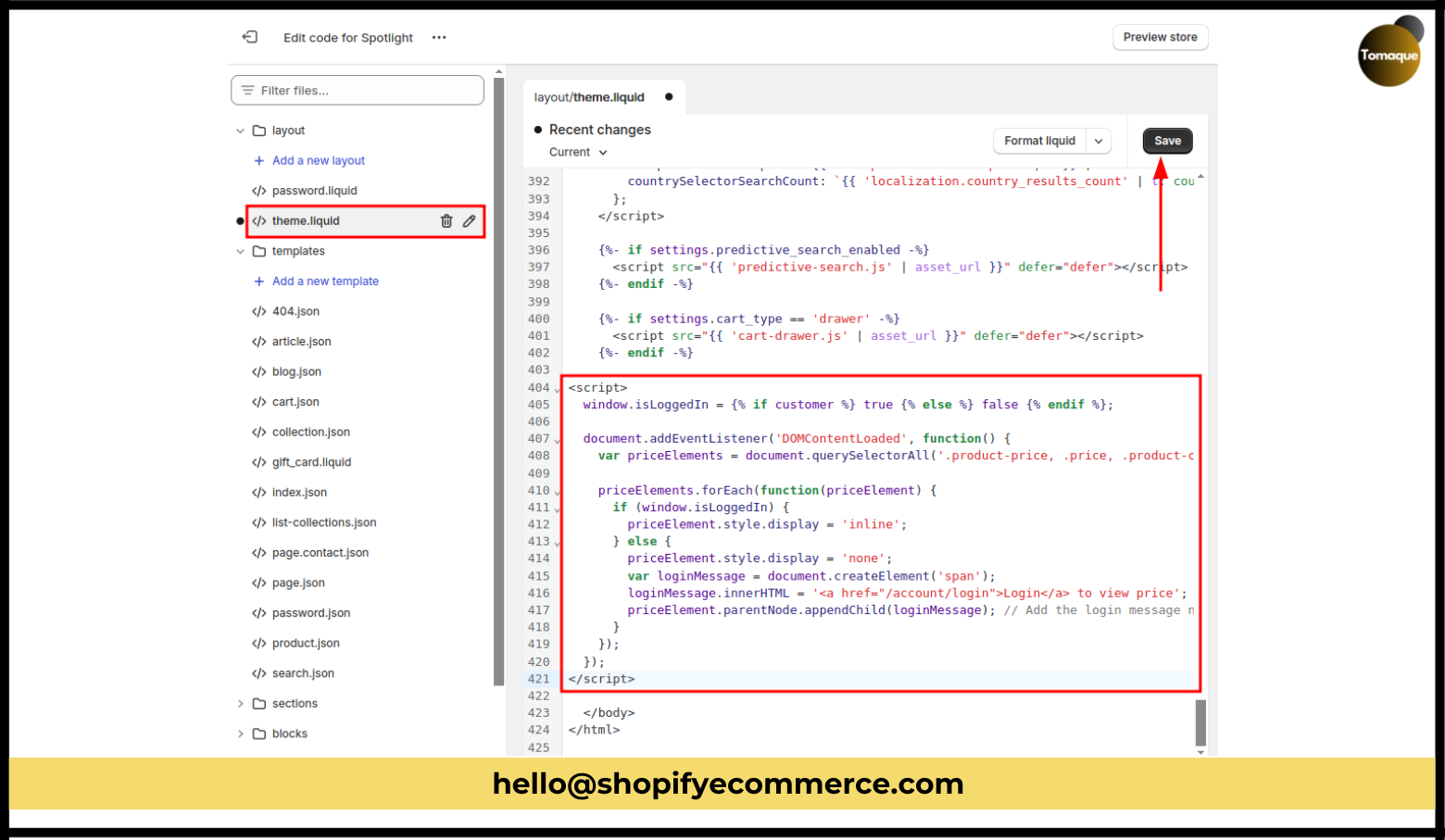Click the code icon beside cart.json

pos(259,402)
